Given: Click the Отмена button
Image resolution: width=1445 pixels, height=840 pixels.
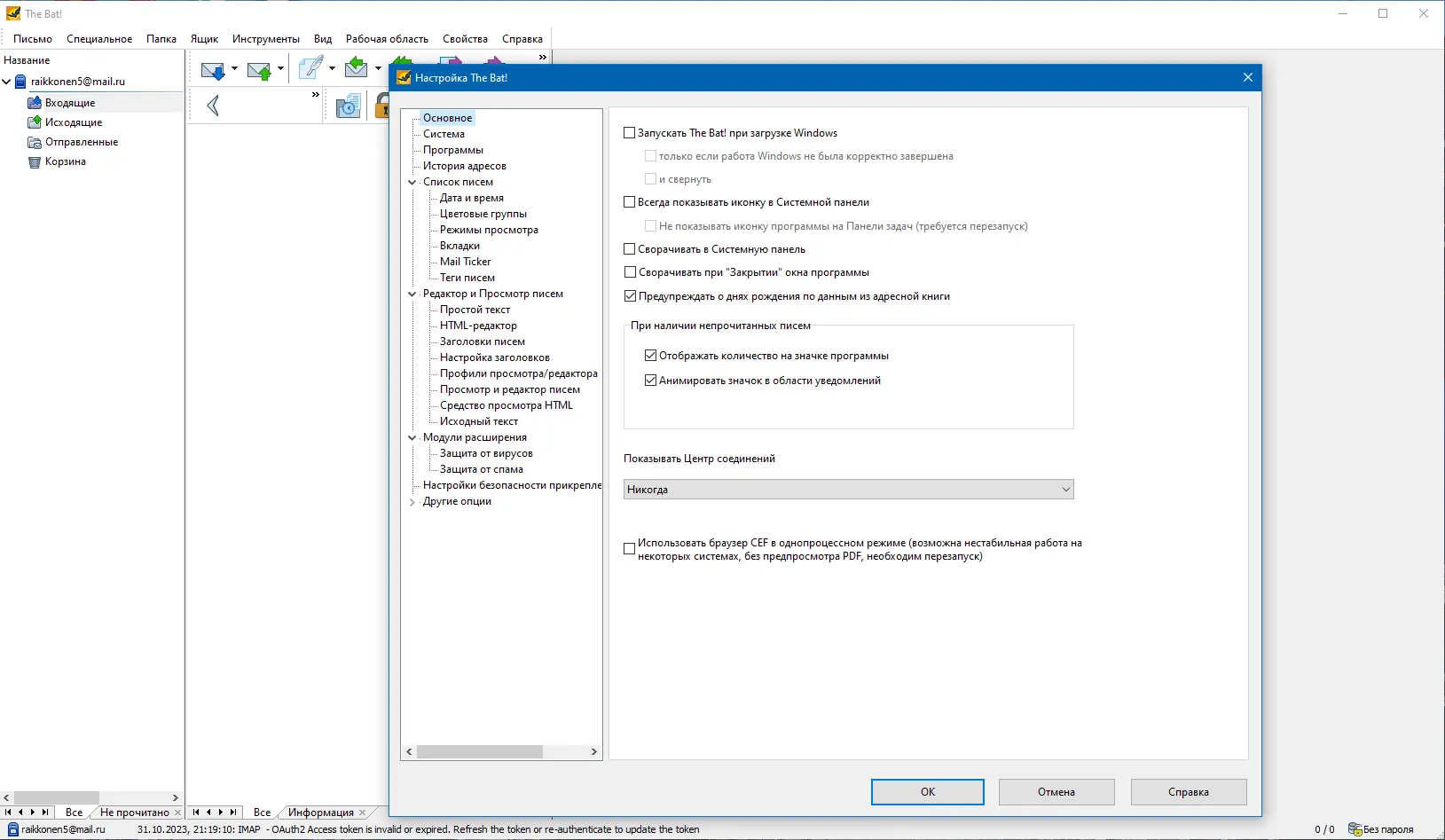Looking at the screenshot, I should tap(1056, 792).
